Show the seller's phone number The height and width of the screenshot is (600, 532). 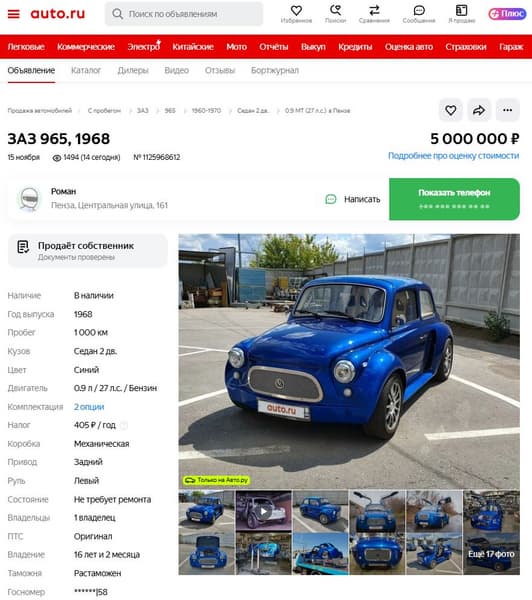pyautogui.click(x=454, y=199)
